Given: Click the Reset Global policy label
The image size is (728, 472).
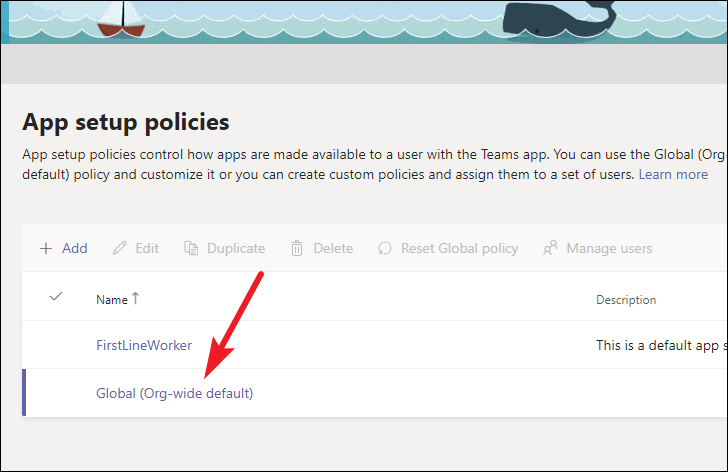Looking at the screenshot, I should click(x=460, y=249).
